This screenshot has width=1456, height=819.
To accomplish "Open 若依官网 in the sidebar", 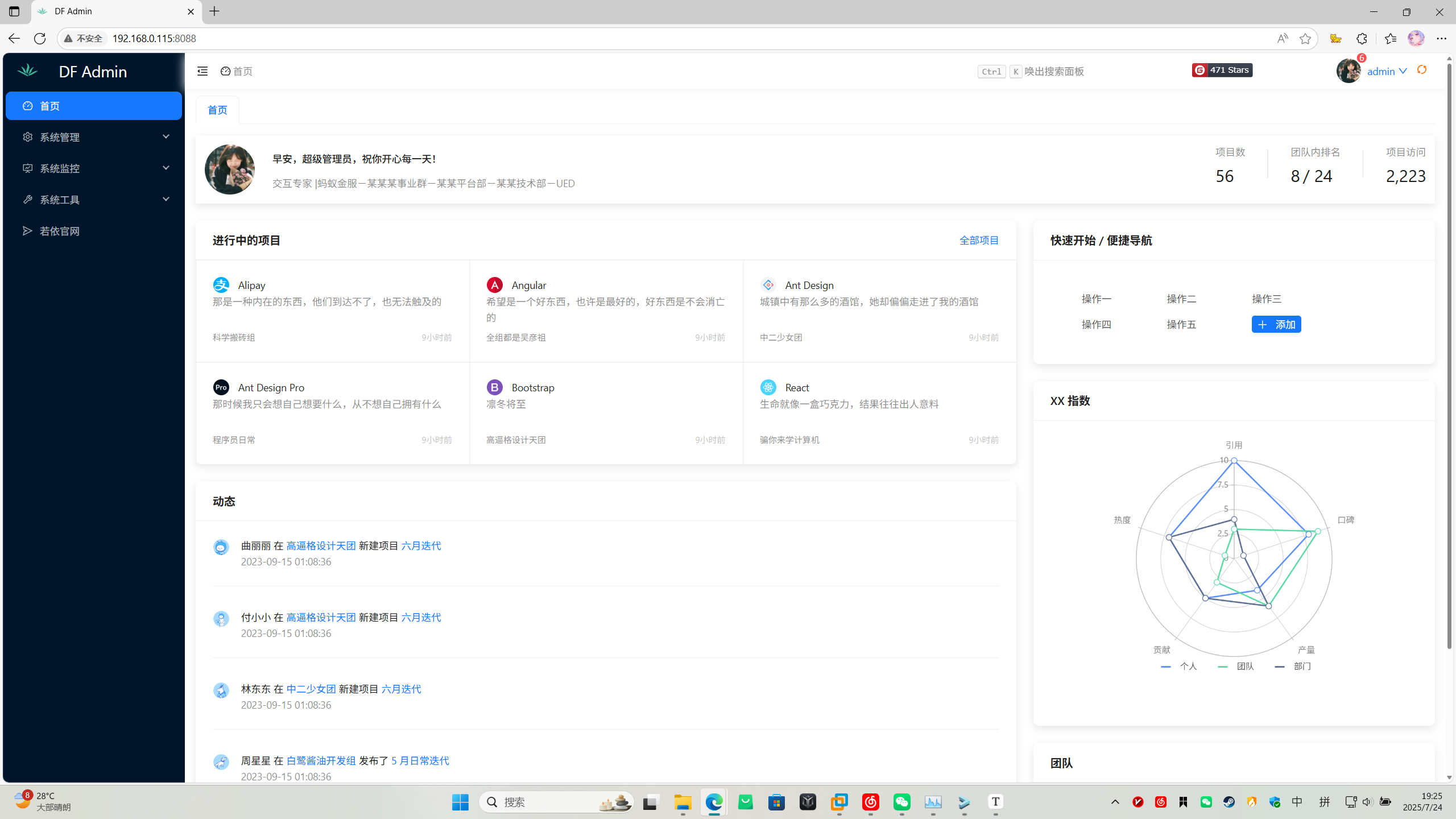I will click(x=94, y=231).
